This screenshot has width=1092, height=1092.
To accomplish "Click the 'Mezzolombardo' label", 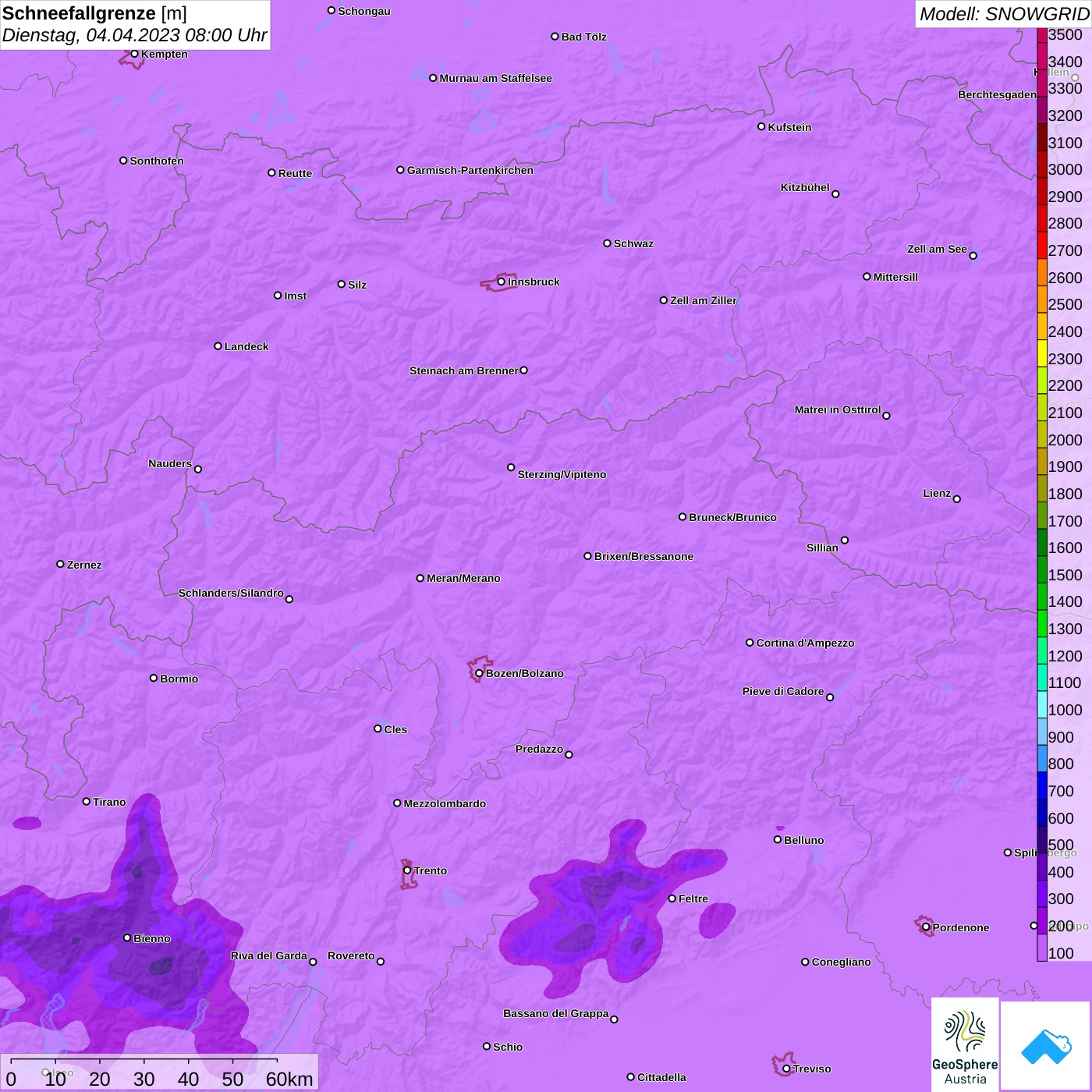I will (x=445, y=803).
